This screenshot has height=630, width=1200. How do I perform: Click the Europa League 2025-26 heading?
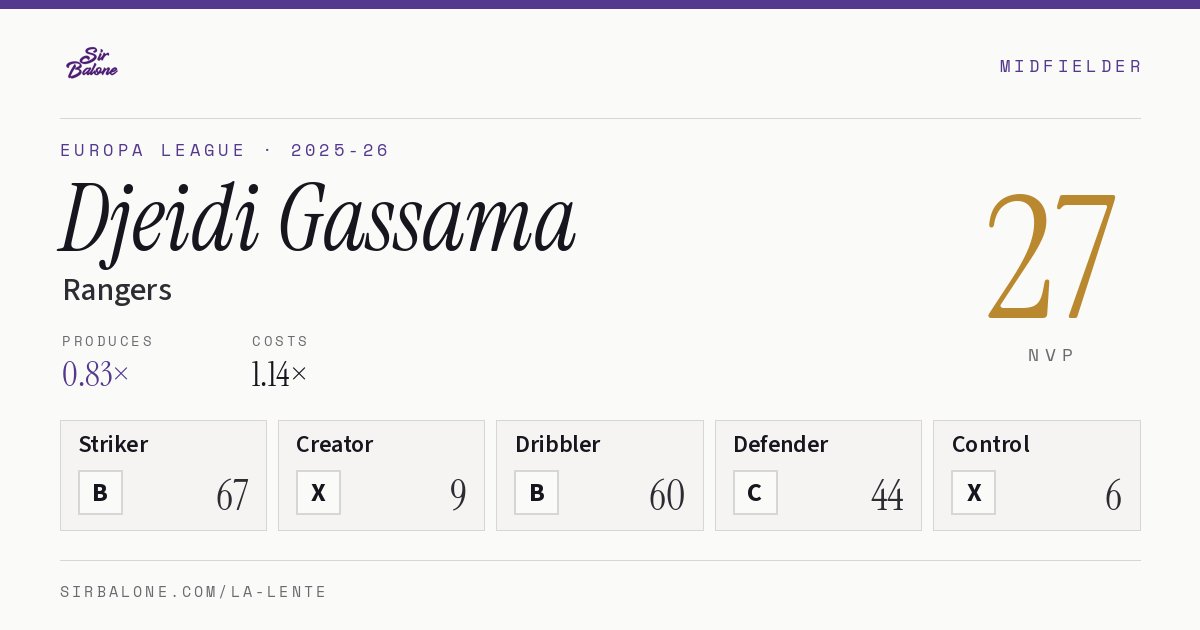(225, 150)
